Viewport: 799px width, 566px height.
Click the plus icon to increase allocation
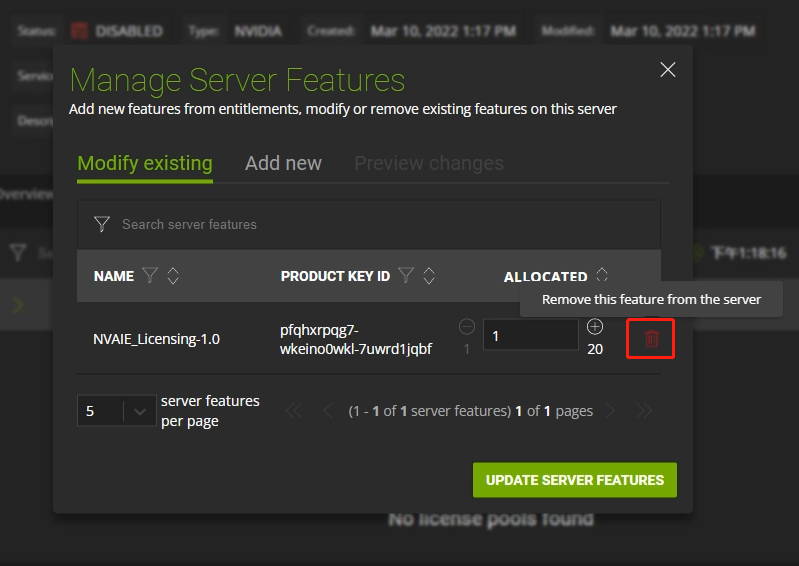coord(595,326)
